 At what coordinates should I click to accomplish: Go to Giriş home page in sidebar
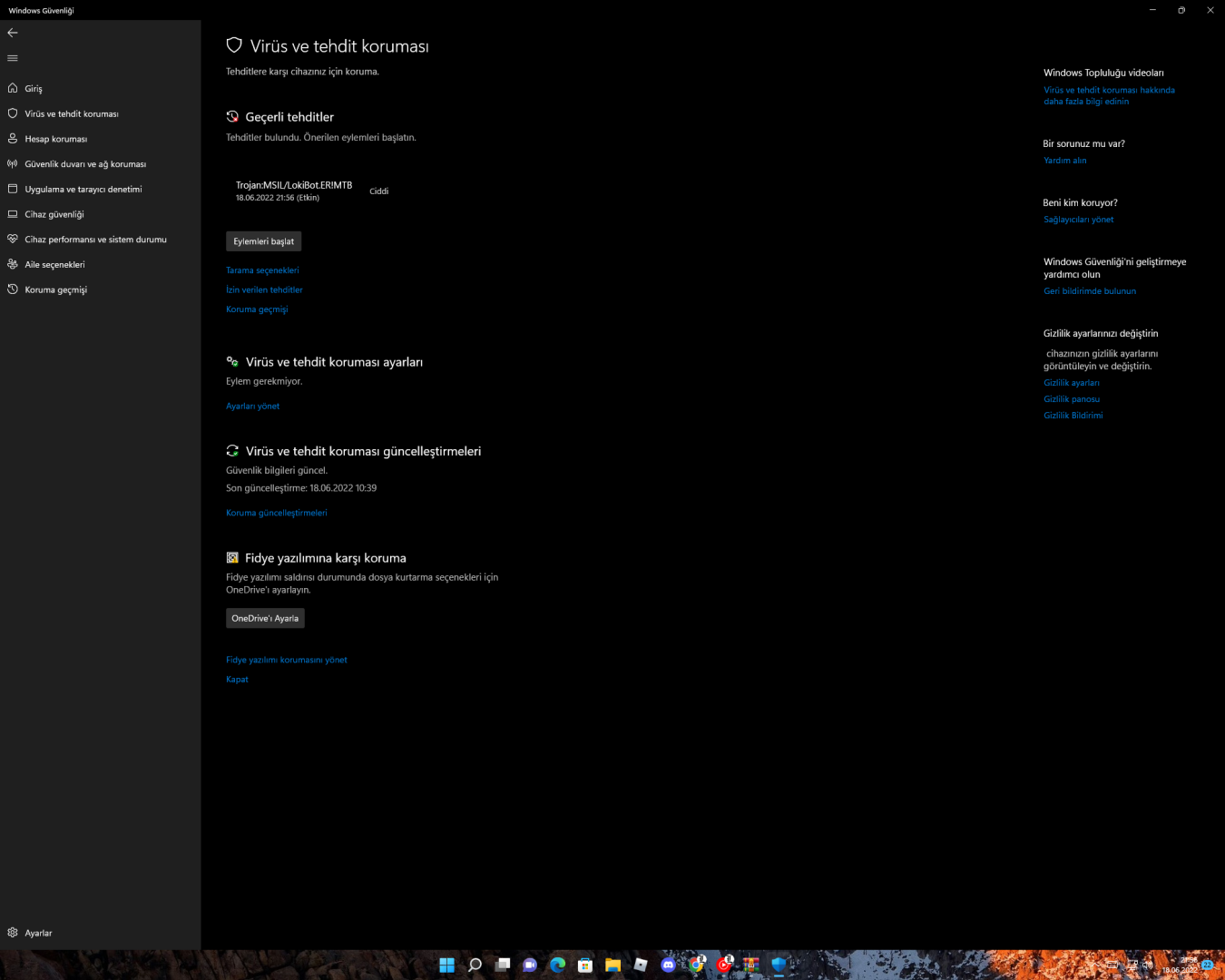point(100,88)
